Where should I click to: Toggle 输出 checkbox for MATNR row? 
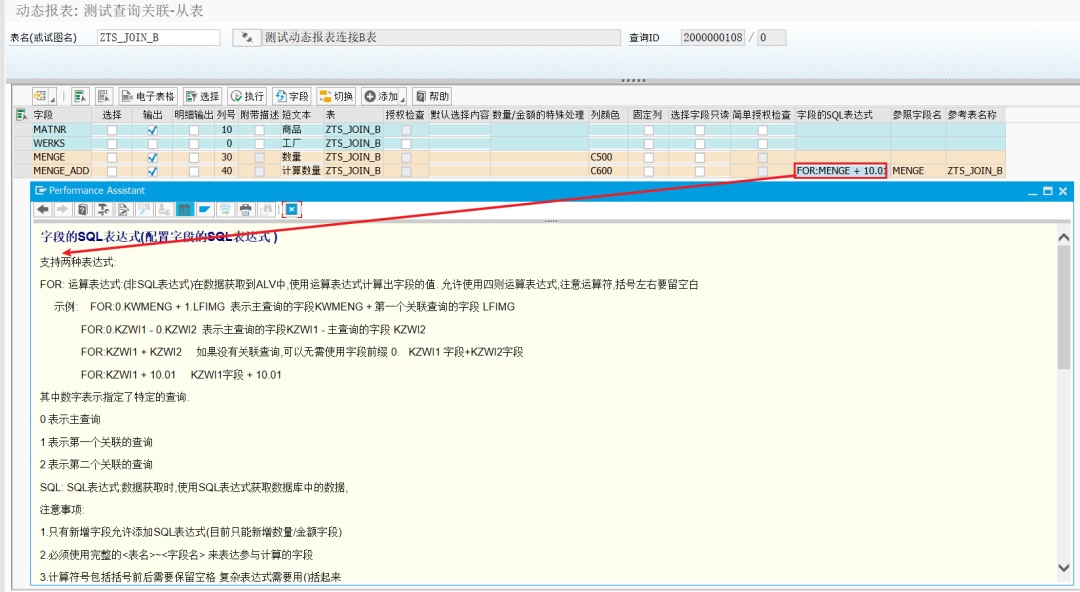tap(152, 130)
